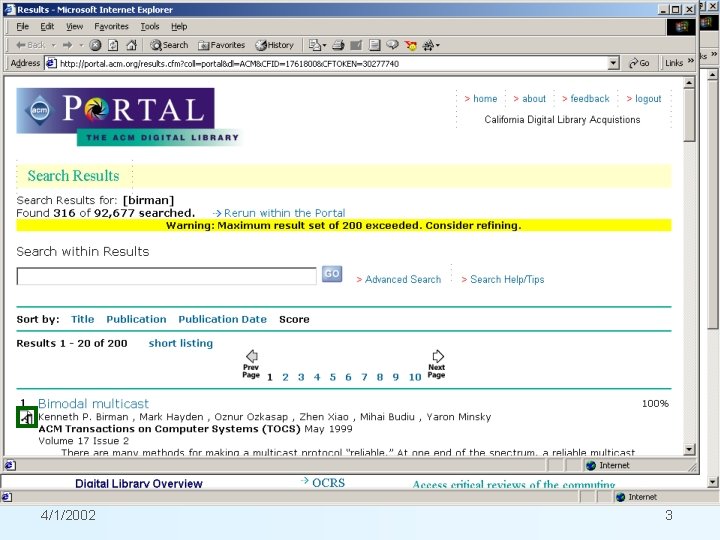Go to results page 3

click(x=301, y=377)
